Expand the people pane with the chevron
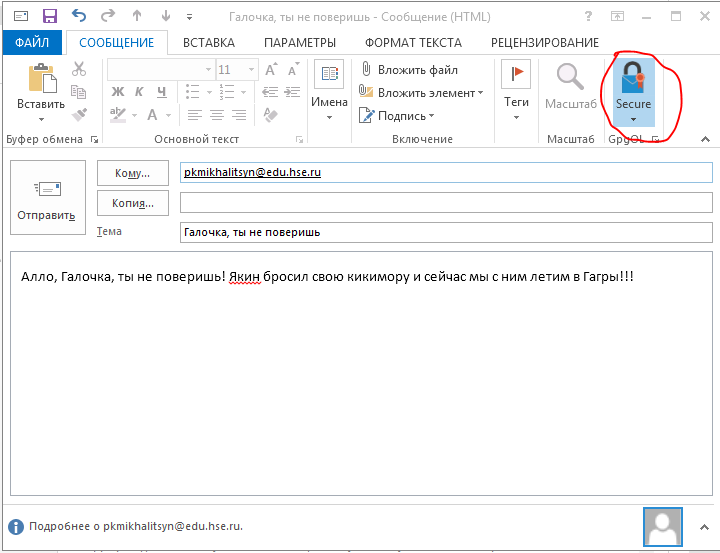Viewport: 720px width, 553px height. [704, 527]
